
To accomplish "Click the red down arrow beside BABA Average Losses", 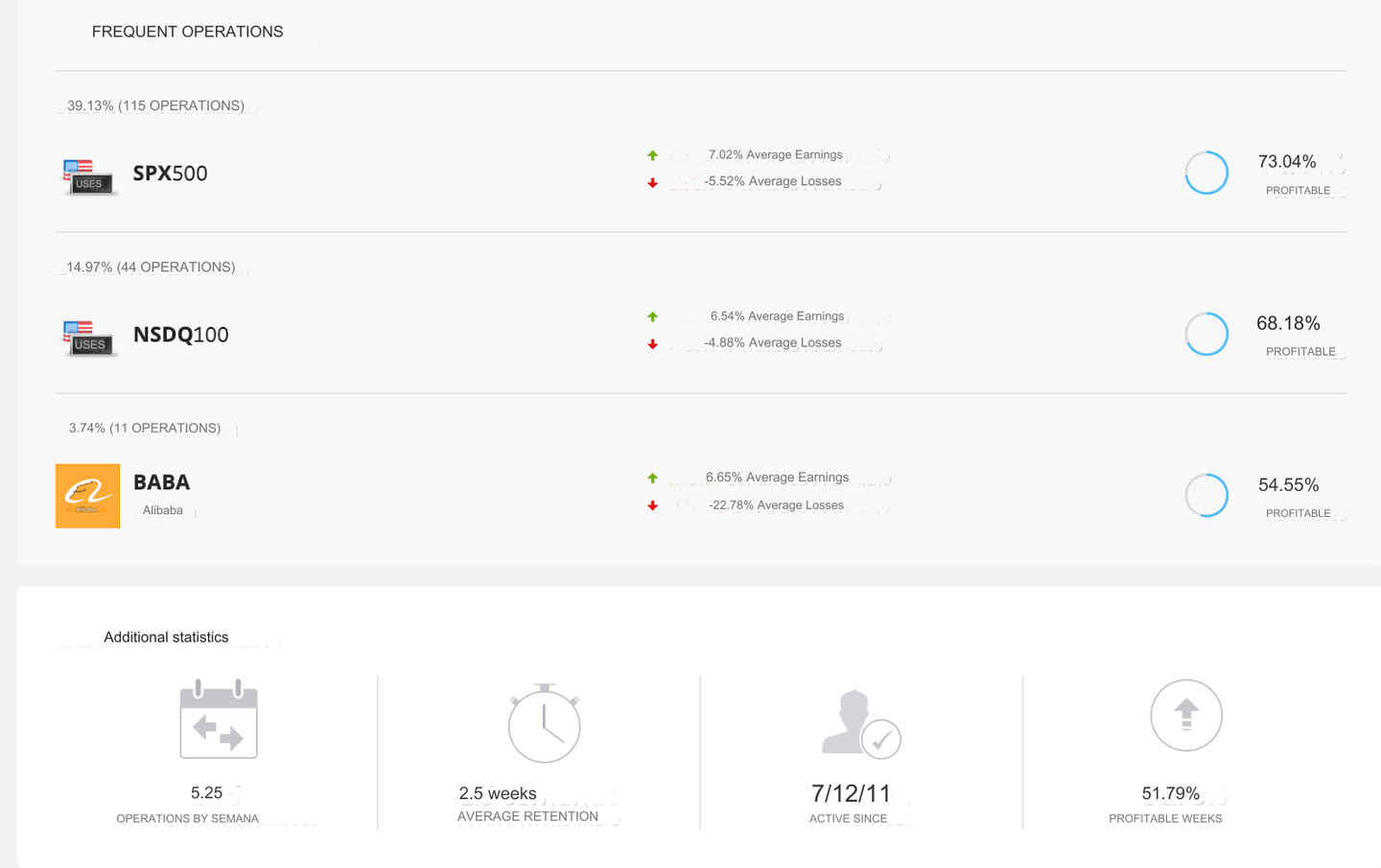I will (x=652, y=505).
